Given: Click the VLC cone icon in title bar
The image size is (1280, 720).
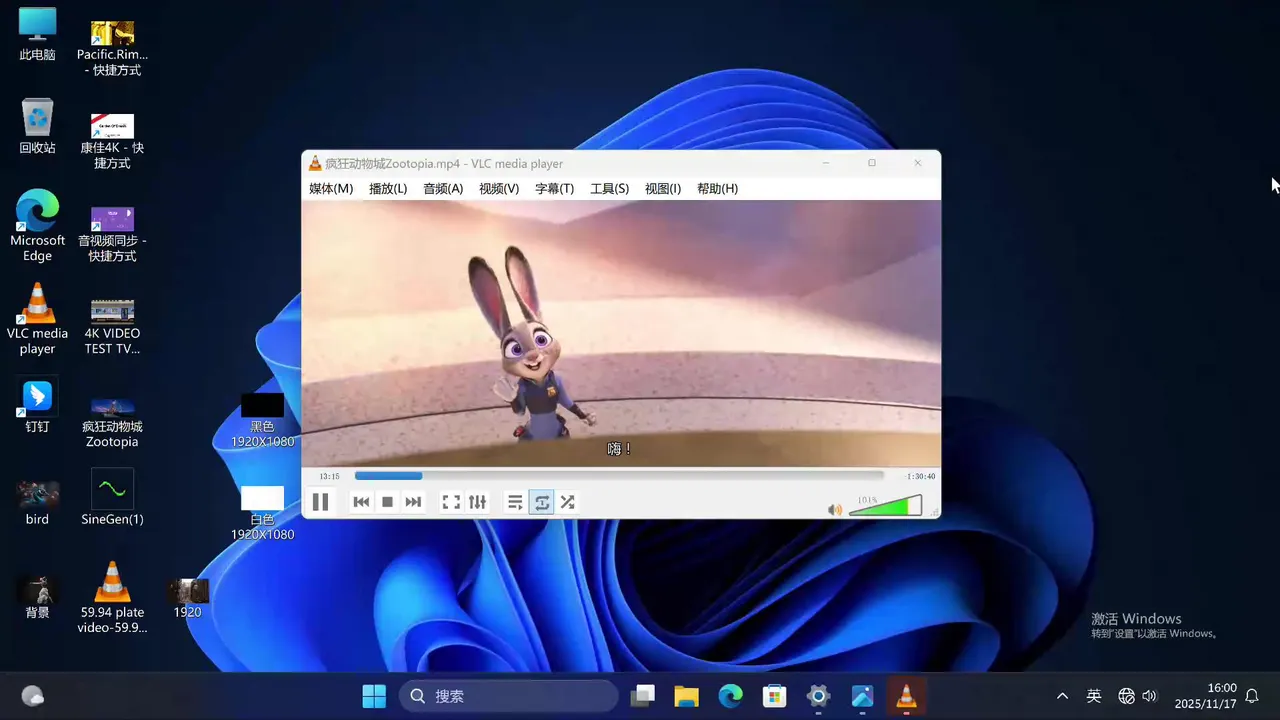Looking at the screenshot, I should 315,163.
